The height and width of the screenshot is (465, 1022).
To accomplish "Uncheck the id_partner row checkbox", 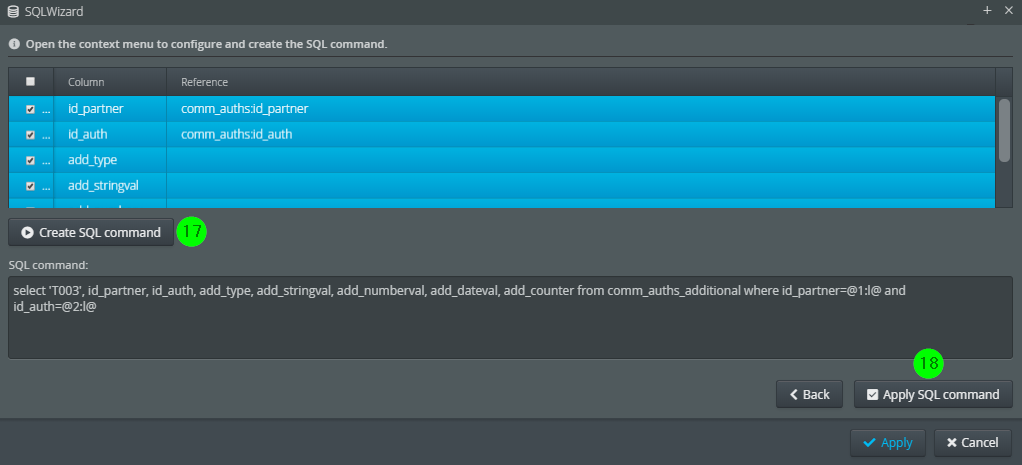I will [30, 109].
